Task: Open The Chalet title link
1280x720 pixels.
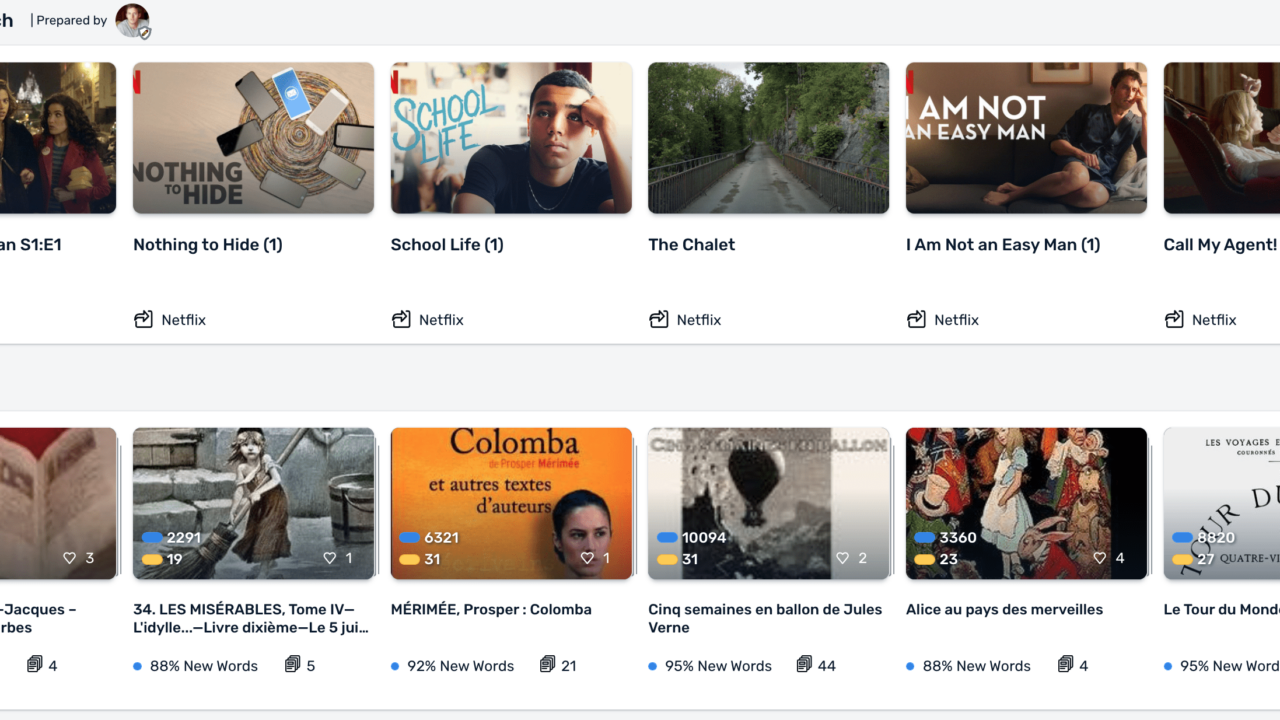Action: 691,245
